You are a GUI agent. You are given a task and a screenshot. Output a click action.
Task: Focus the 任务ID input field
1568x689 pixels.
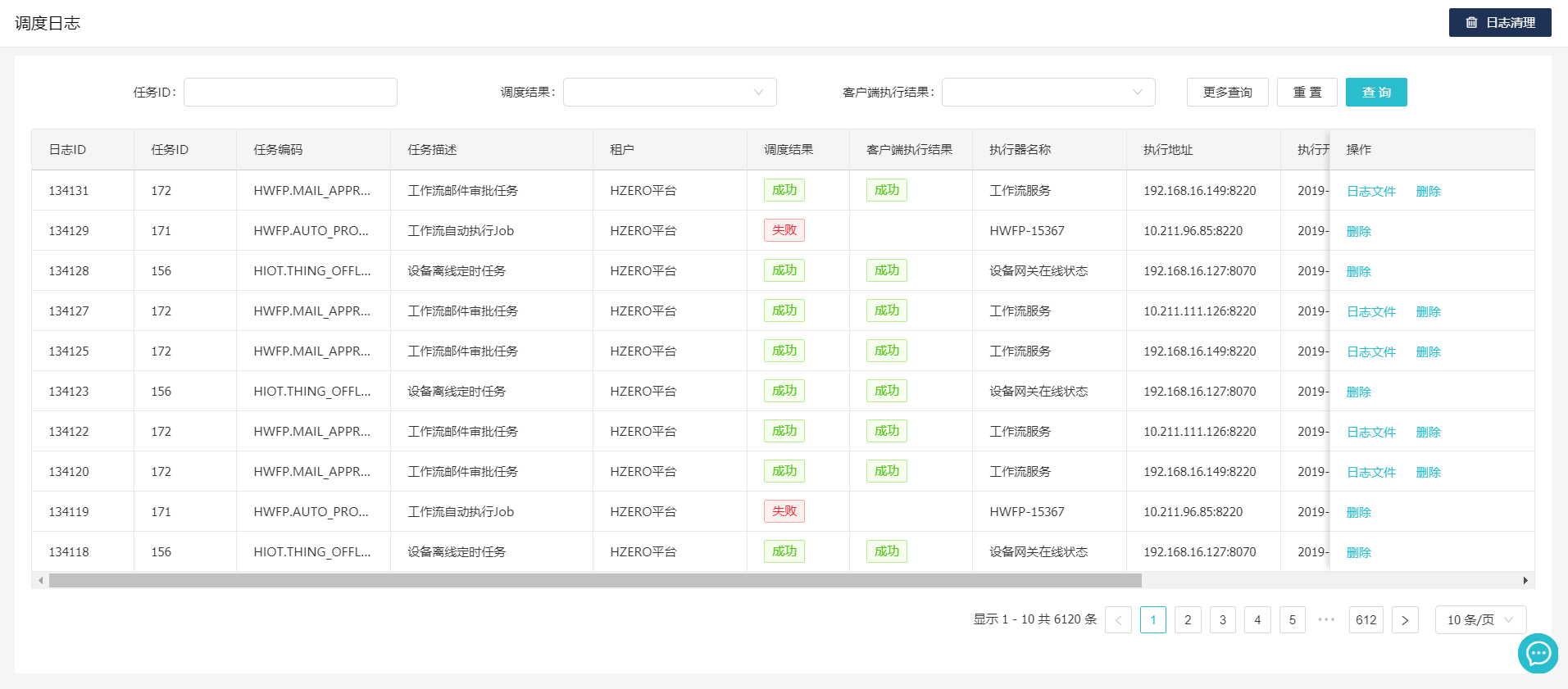(290, 93)
